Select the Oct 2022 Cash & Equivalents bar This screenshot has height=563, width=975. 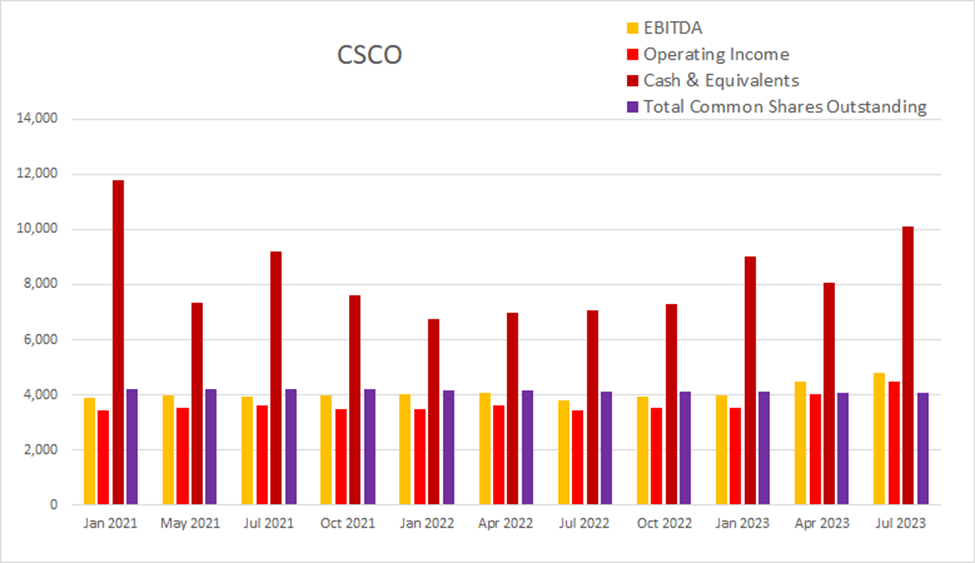coord(672,404)
